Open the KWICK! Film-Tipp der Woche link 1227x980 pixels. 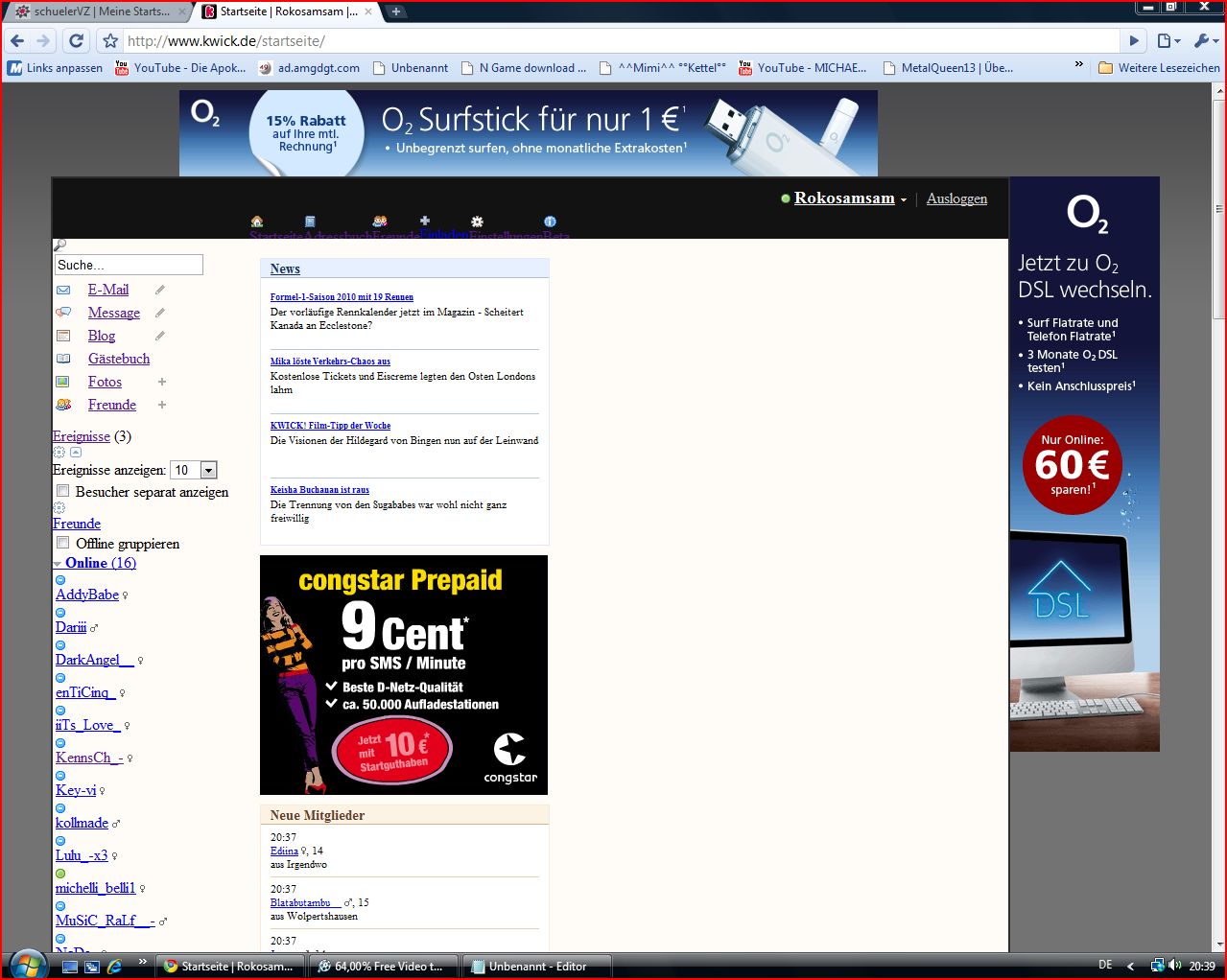tap(330, 426)
